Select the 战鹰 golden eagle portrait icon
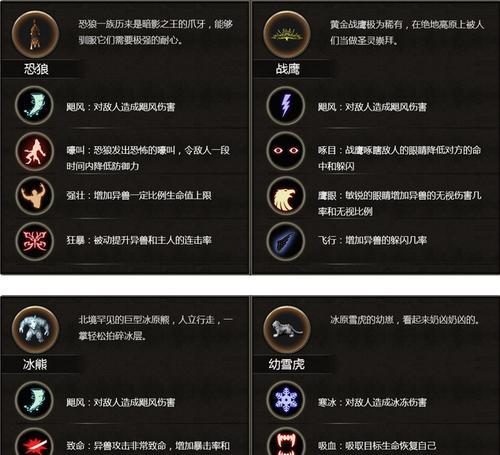This screenshot has width=500, height=455. pyautogui.click(x=287, y=34)
